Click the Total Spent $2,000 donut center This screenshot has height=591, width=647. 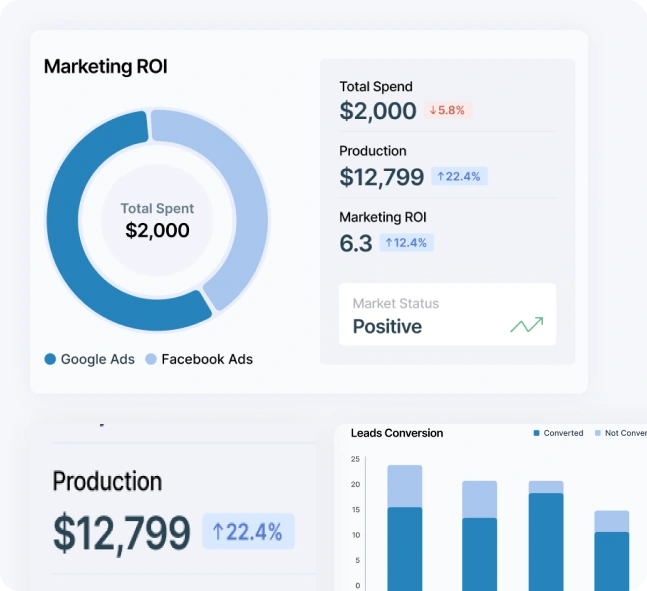coord(157,220)
